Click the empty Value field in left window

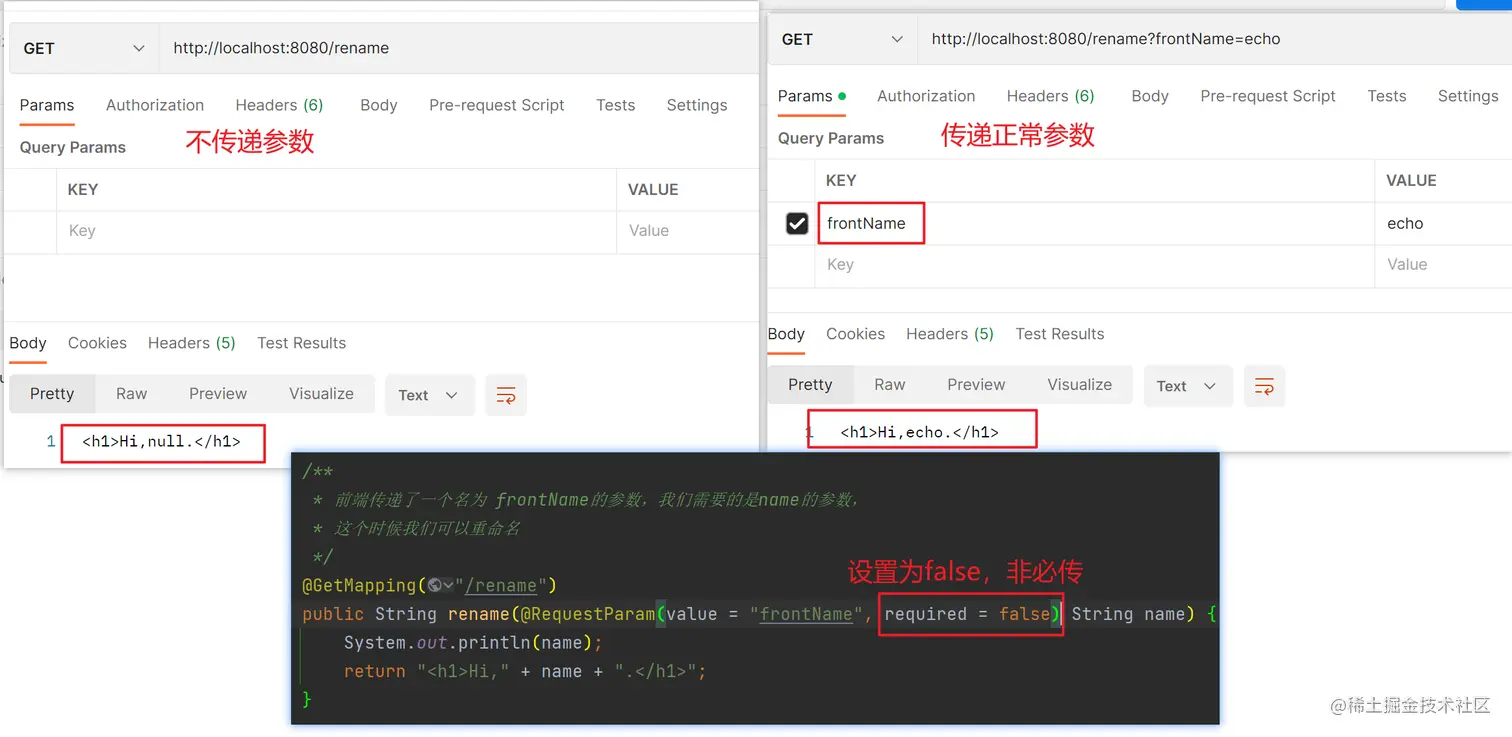(x=688, y=231)
